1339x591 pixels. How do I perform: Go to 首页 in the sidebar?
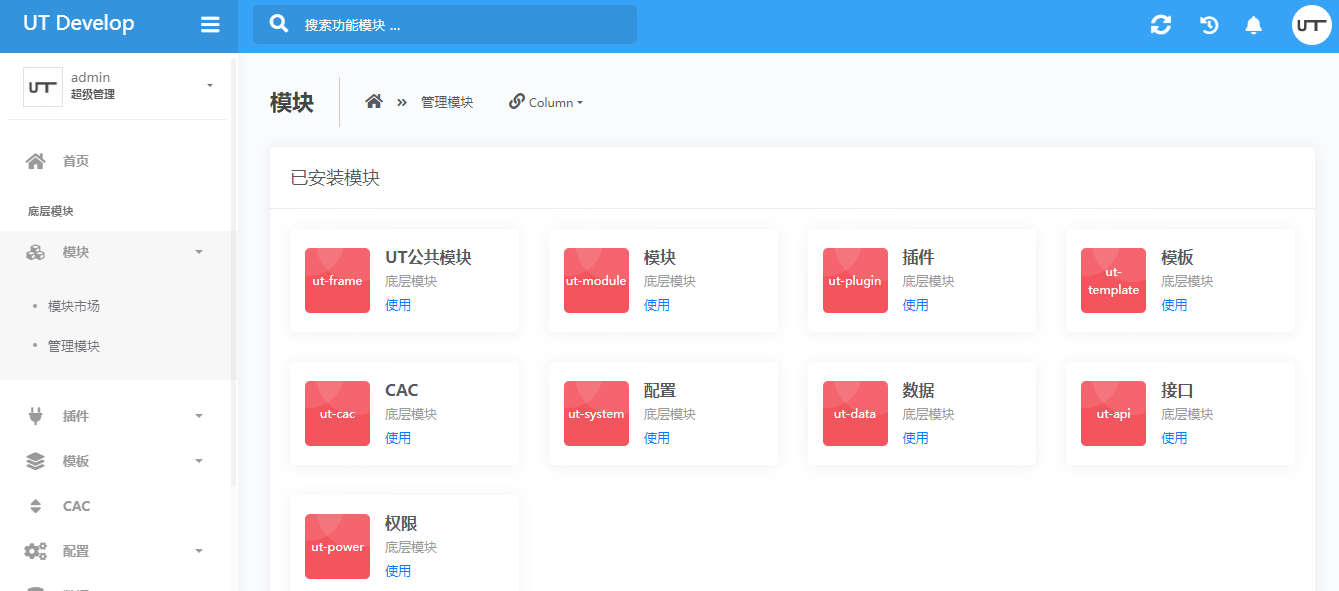pos(76,161)
